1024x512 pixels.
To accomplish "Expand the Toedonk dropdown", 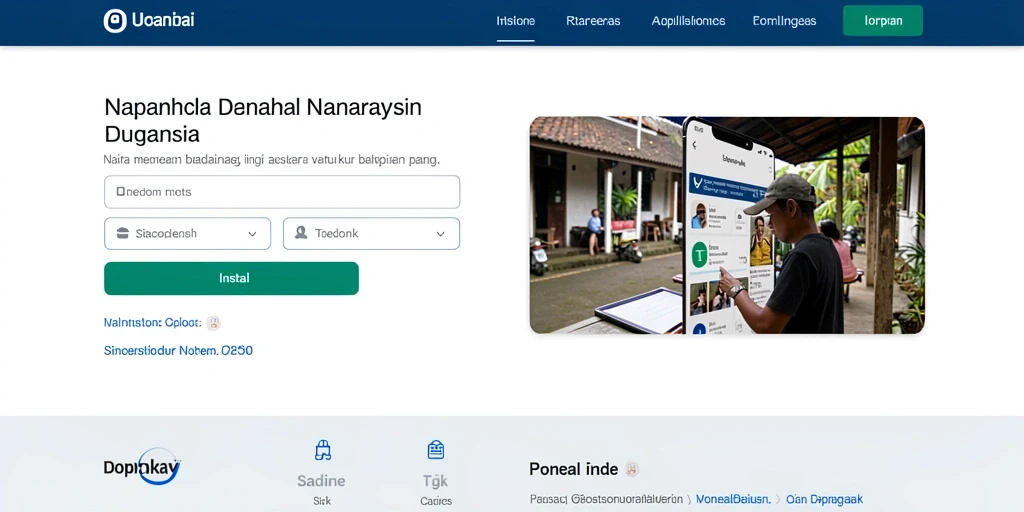I will 371,233.
